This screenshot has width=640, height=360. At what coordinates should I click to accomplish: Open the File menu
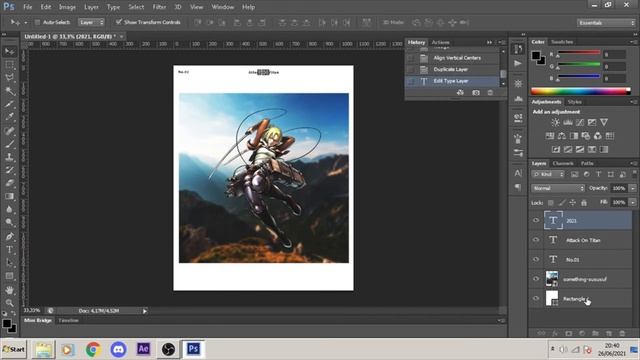[x=27, y=7]
